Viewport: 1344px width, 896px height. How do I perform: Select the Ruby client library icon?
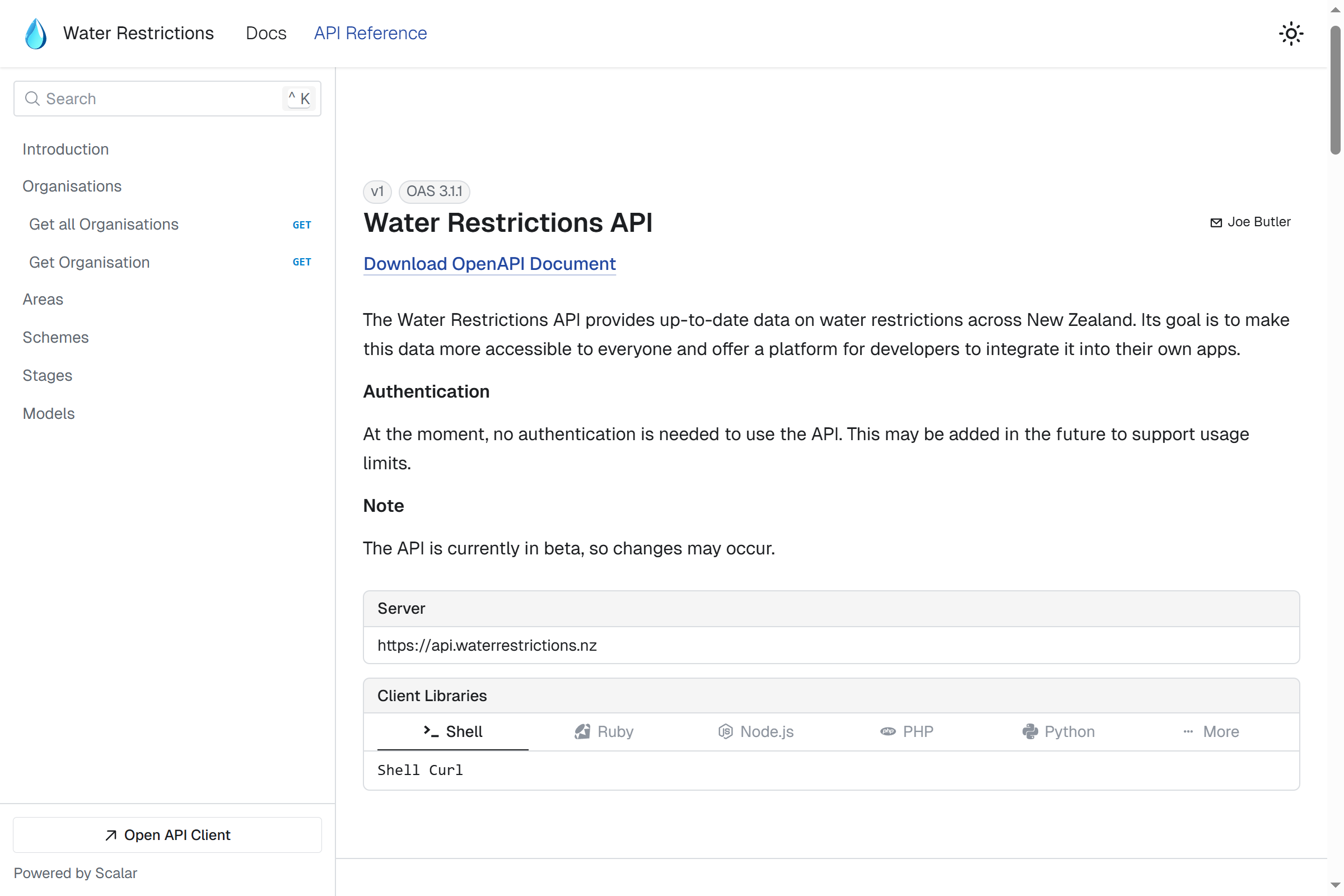tap(583, 731)
